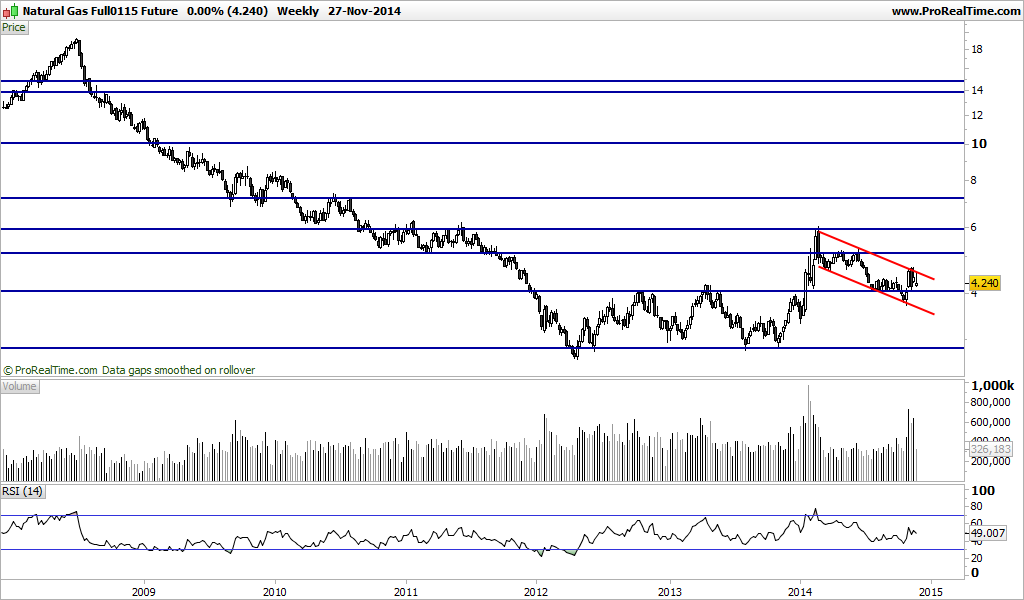The image size is (1024, 600).
Task: Click the upper red channel trendline
Action: click(x=876, y=255)
